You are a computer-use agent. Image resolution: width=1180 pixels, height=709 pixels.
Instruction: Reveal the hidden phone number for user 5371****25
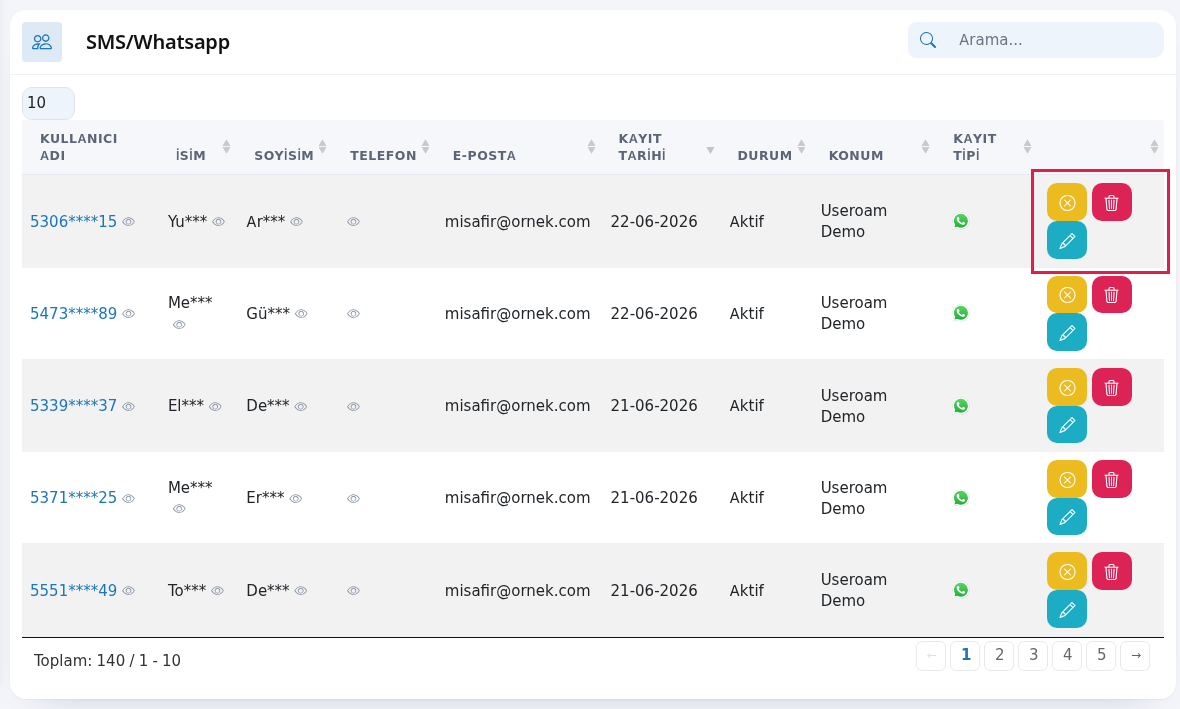coord(353,498)
